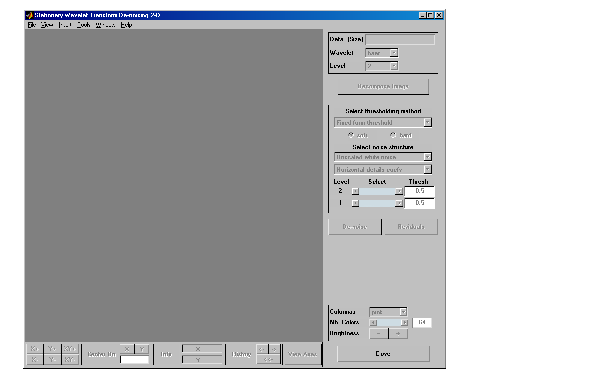Go forward in zoom History with right arrow

(274, 349)
